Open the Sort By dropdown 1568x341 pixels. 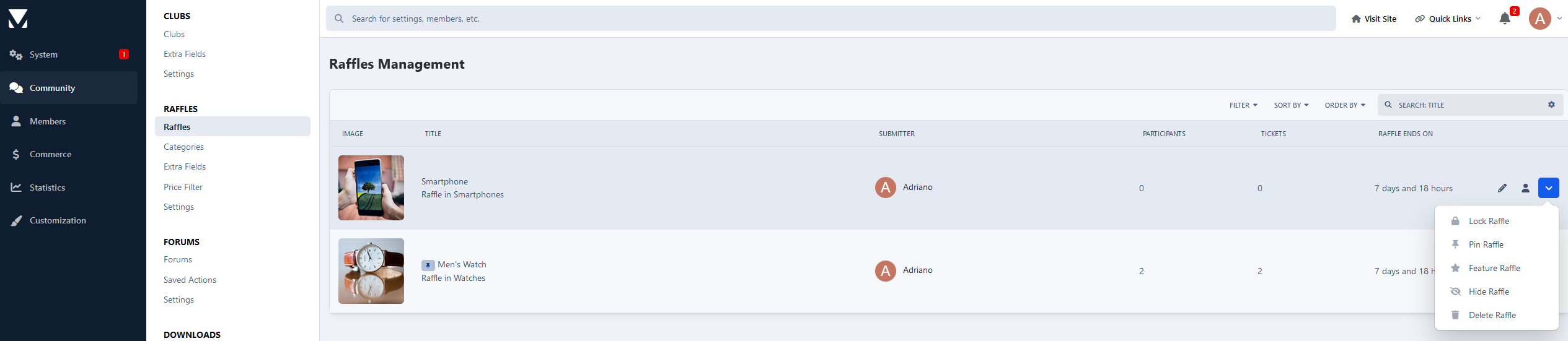(1291, 105)
